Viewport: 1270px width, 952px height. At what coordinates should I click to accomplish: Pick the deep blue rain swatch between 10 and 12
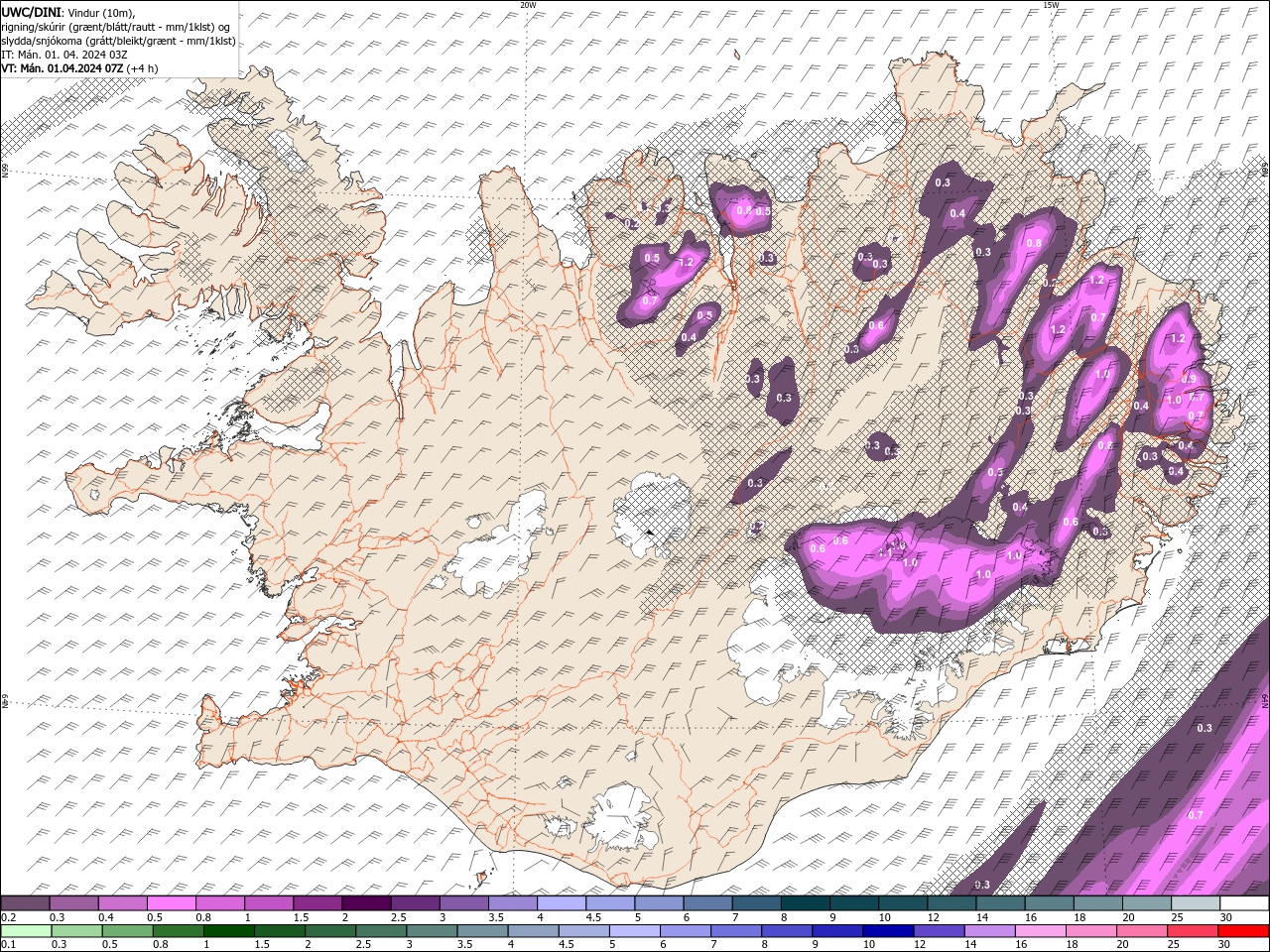pyautogui.click(x=888, y=931)
